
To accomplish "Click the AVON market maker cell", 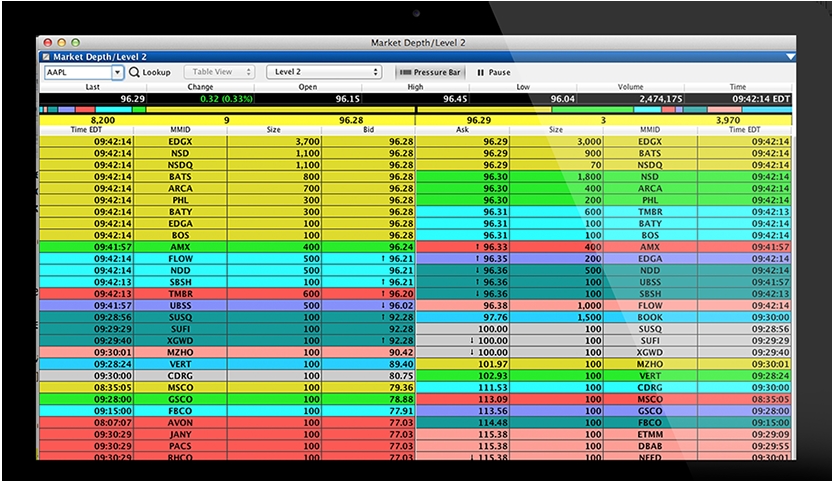I will tap(180, 422).
